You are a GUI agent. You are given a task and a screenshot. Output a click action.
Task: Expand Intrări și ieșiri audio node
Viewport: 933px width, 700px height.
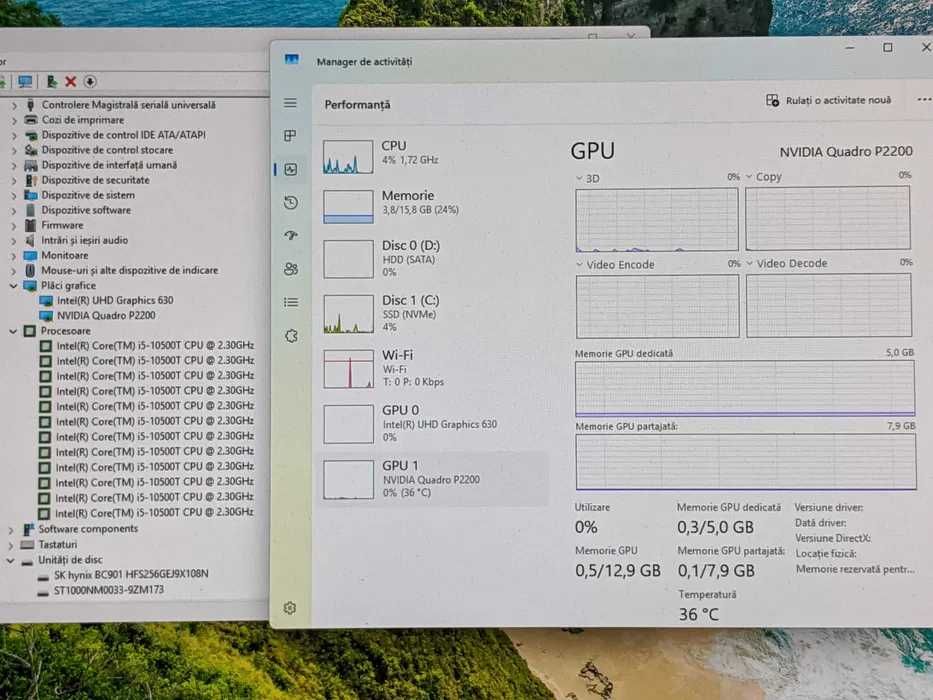pos(14,240)
